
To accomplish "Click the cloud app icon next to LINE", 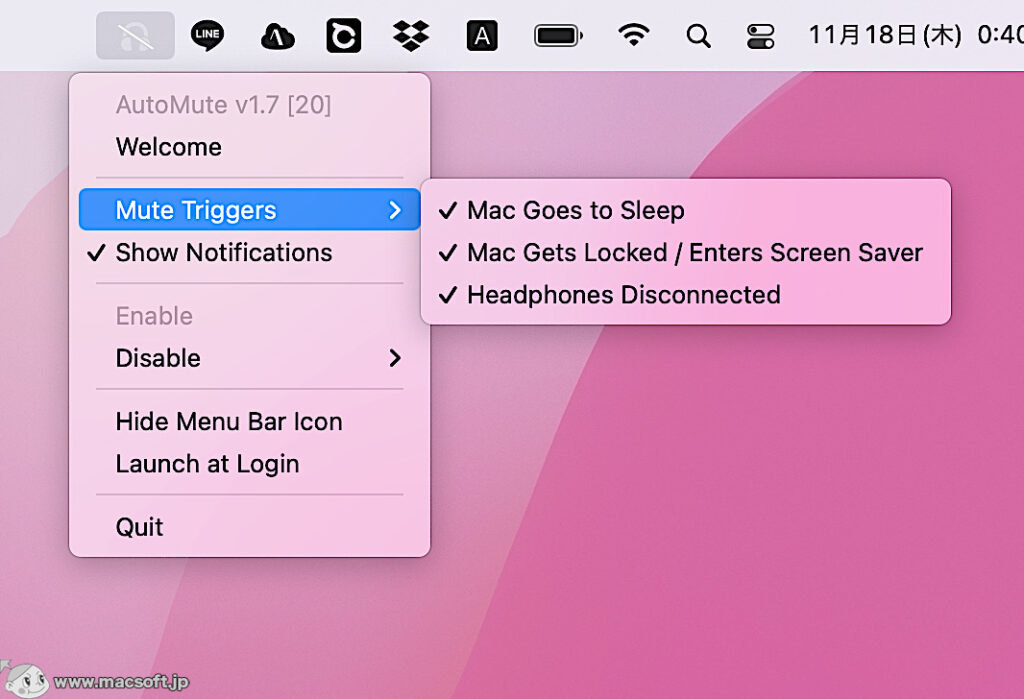I will tap(278, 37).
